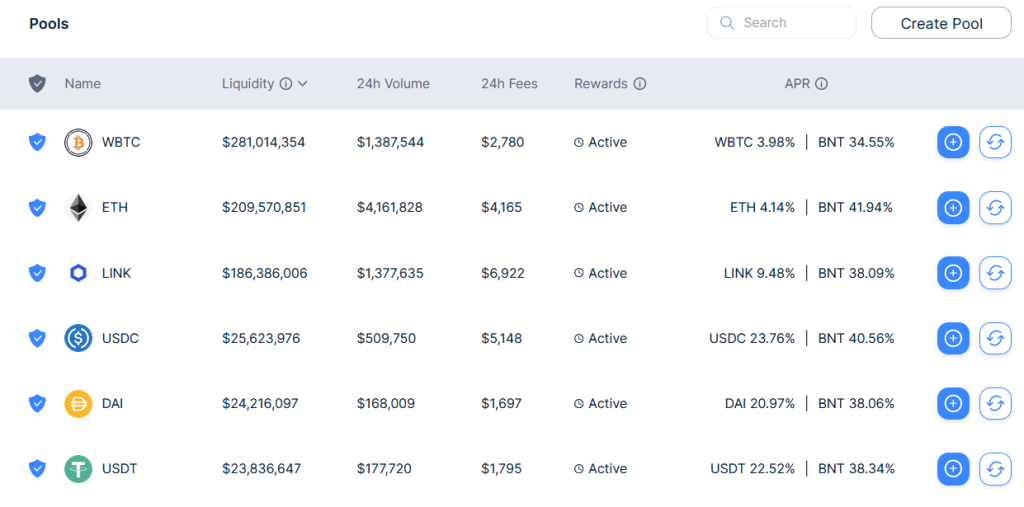The height and width of the screenshot is (507, 1024).
Task: Click 24h volume value $168,009
Action: (385, 404)
